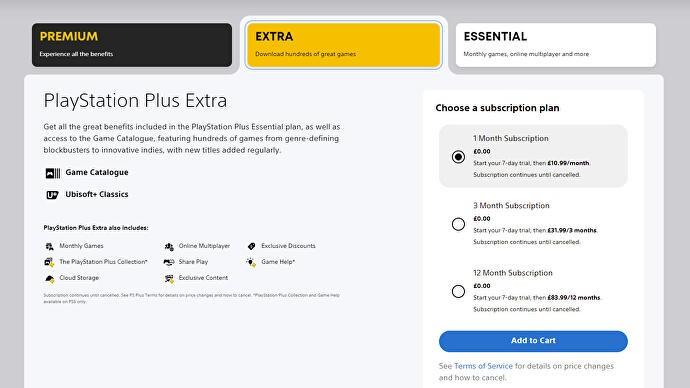
Task: Click the Monthly Games icon
Action: (x=49, y=246)
